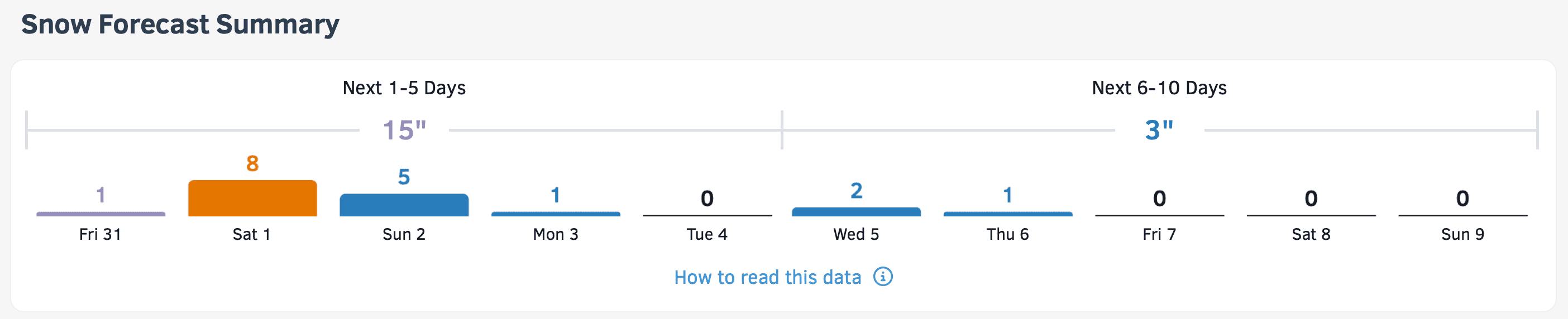Select the Sun 9 day label

click(1462, 235)
